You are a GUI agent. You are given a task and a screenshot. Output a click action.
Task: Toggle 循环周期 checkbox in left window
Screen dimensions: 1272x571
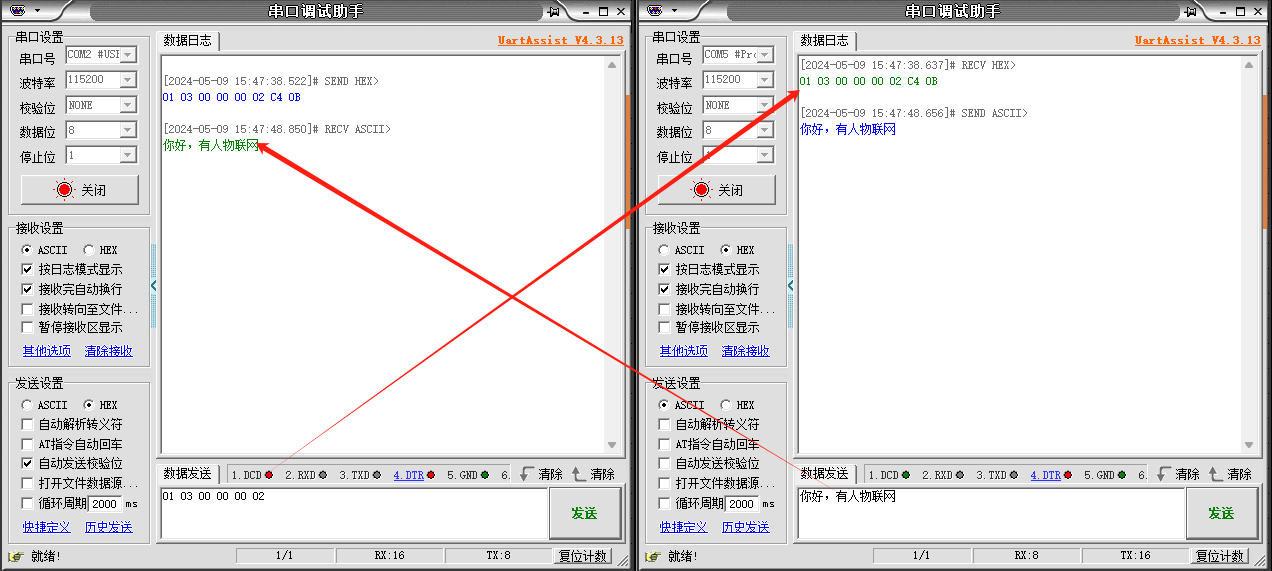tap(28, 503)
